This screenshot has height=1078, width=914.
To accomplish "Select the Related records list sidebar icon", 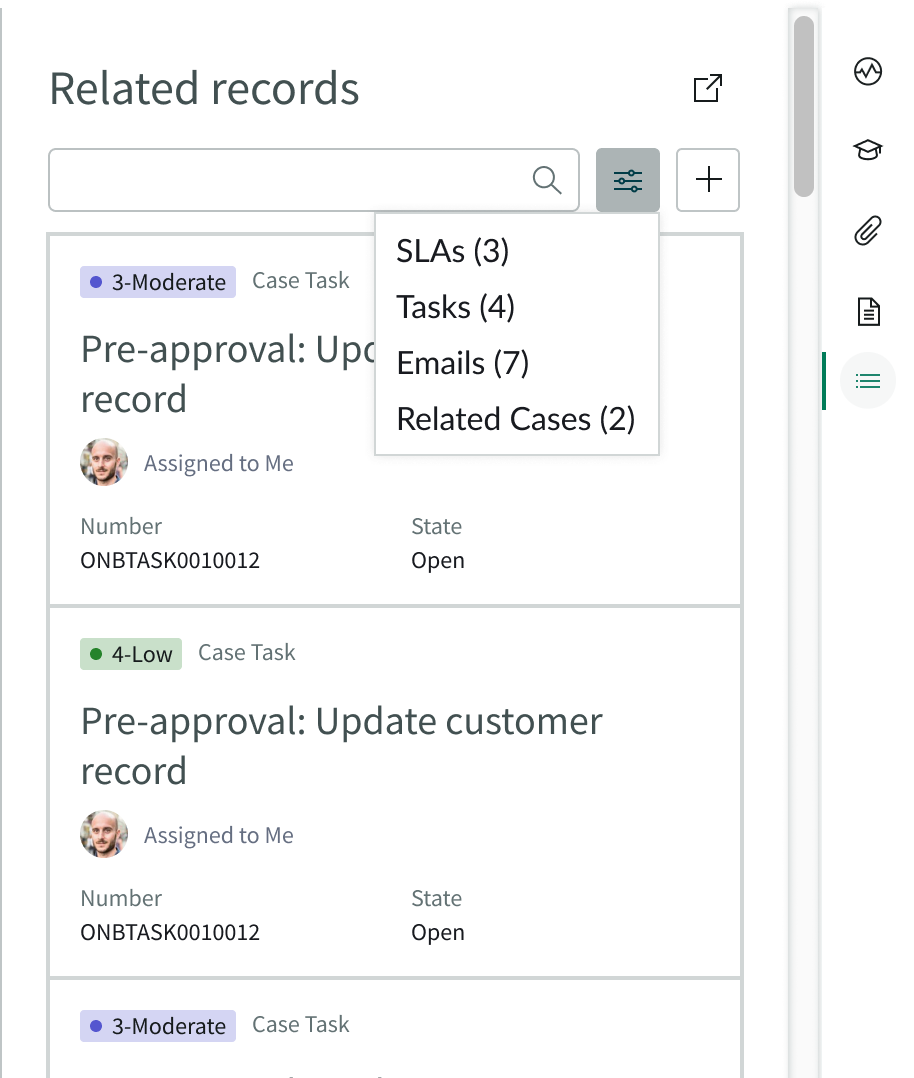I will (x=867, y=380).
